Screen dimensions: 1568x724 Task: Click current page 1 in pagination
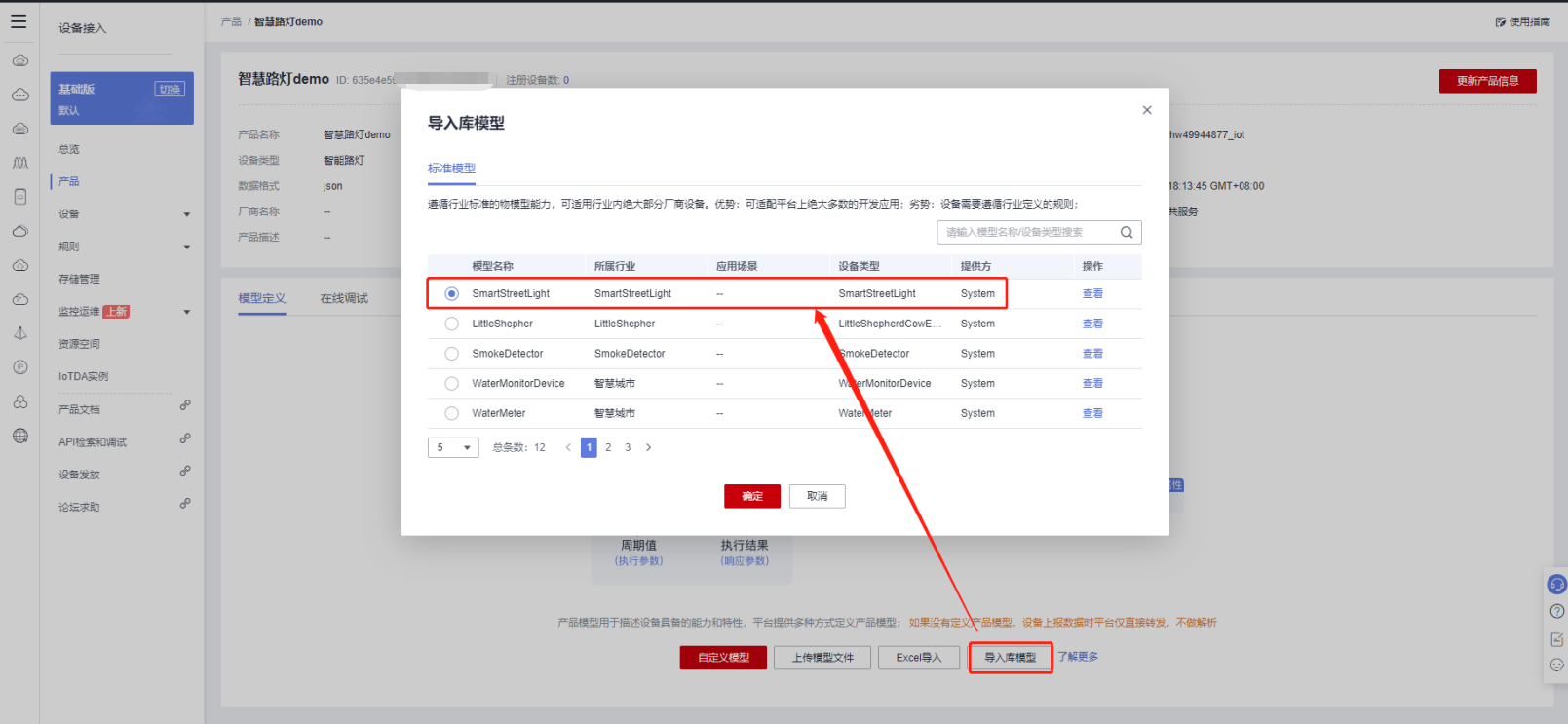coord(589,447)
